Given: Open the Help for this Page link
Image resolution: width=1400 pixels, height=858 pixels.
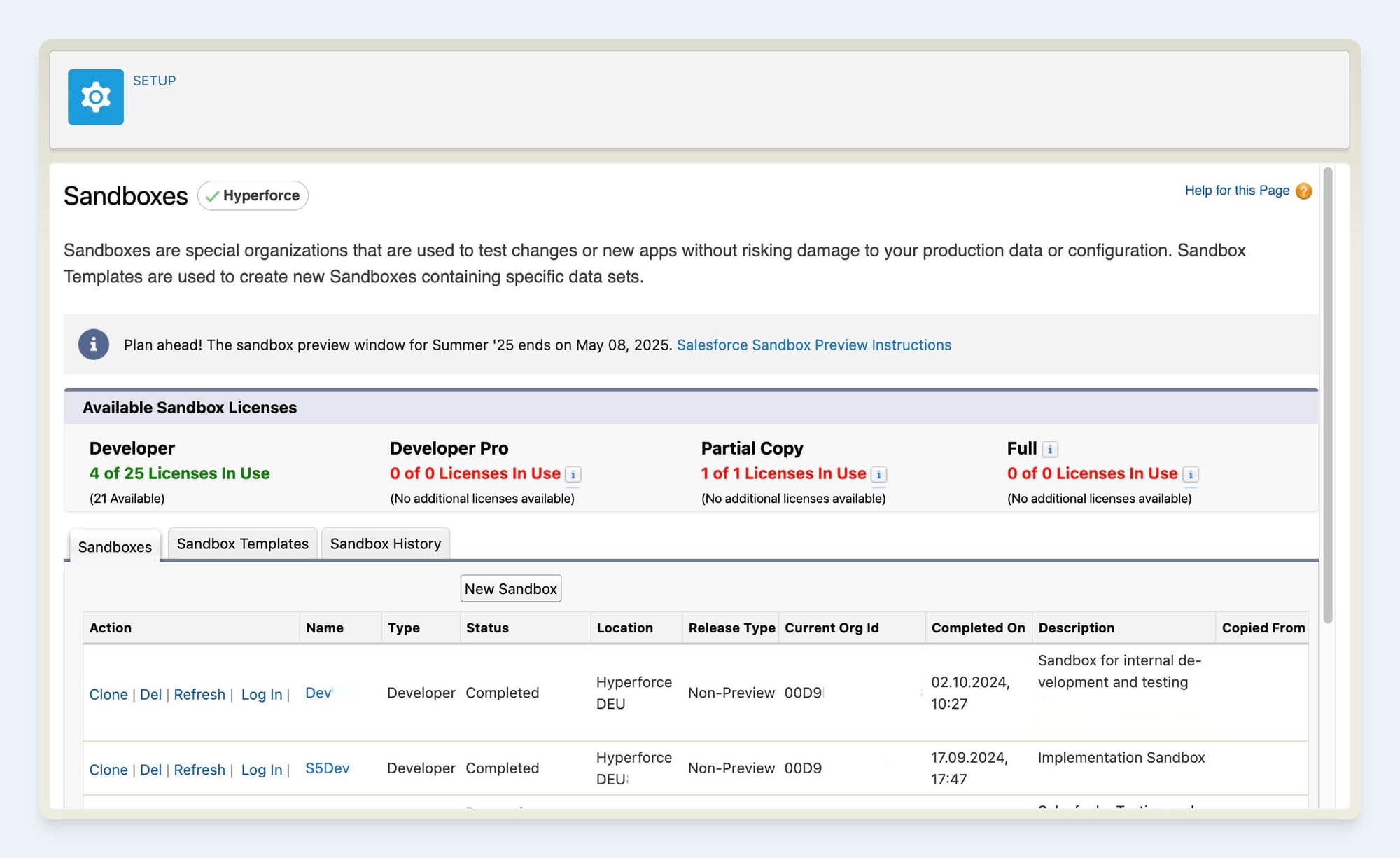Looking at the screenshot, I should [1236, 191].
